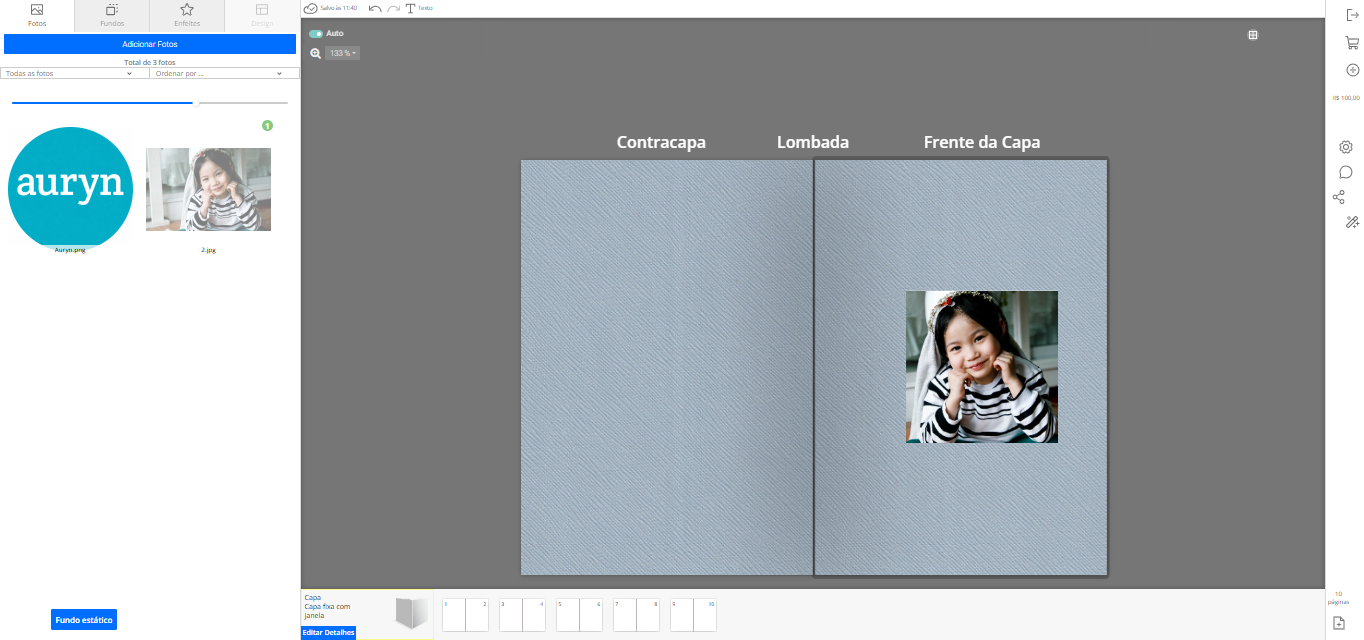Click the Fundo estático button

click(x=84, y=620)
